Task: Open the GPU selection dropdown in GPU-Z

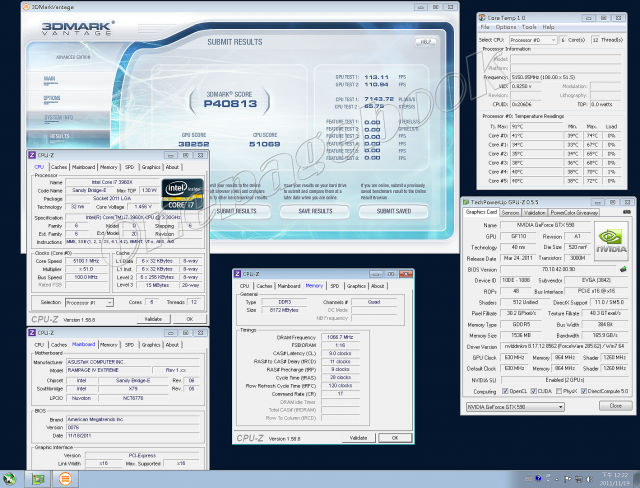Action: [515, 407]
